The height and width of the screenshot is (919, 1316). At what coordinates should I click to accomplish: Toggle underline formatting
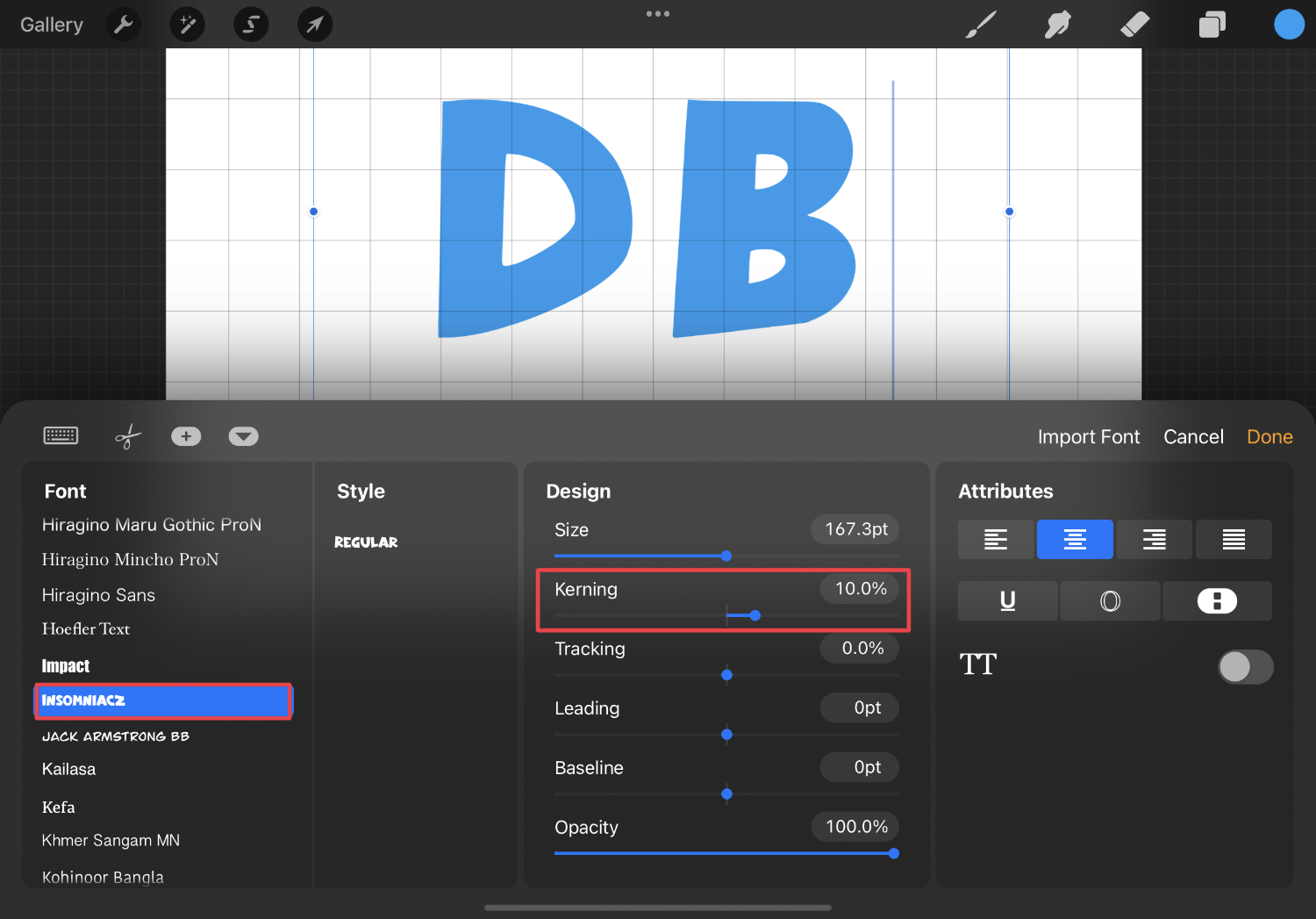point(1007,600)
